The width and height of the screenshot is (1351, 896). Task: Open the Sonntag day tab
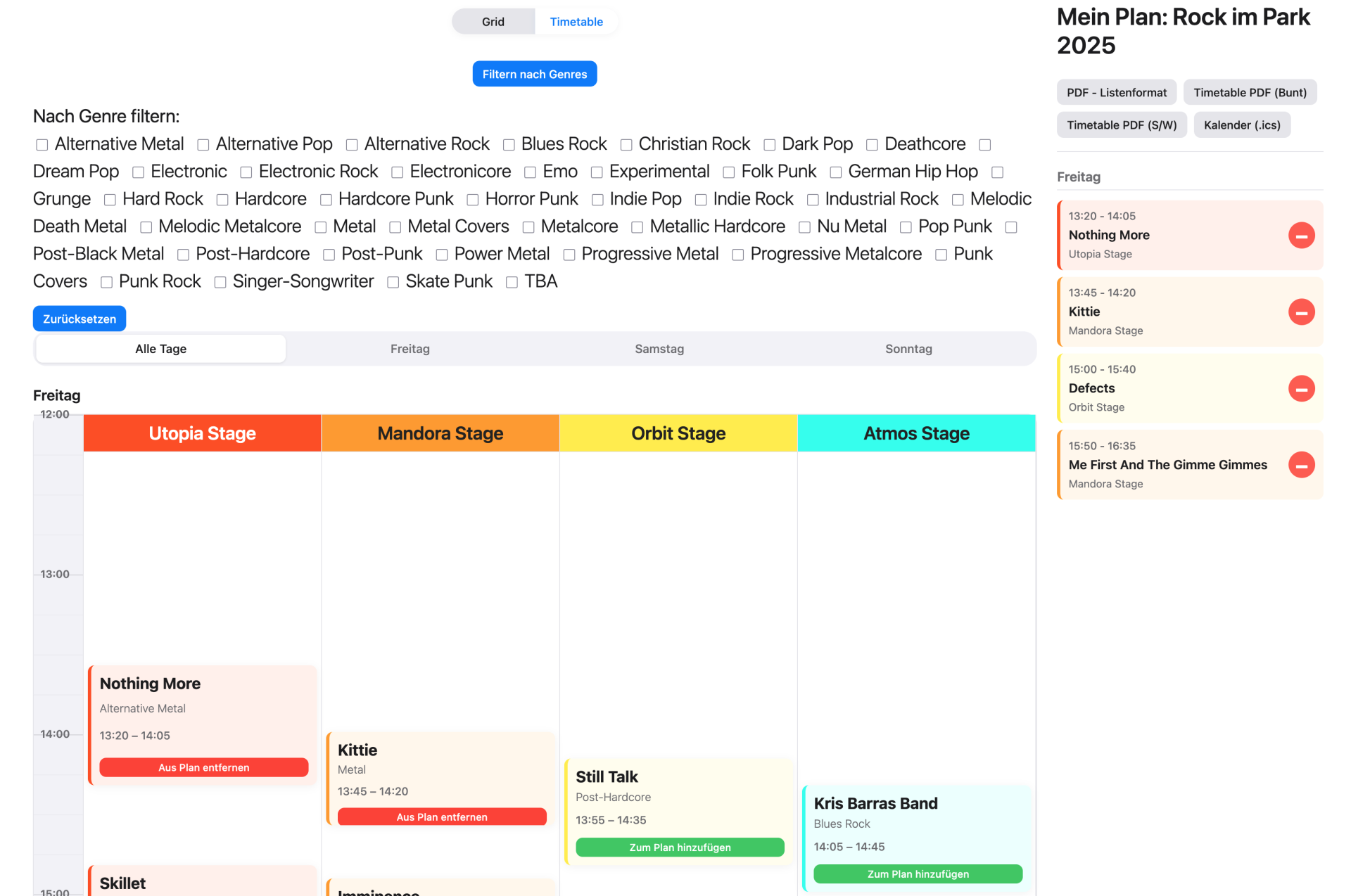coord(908,348)
